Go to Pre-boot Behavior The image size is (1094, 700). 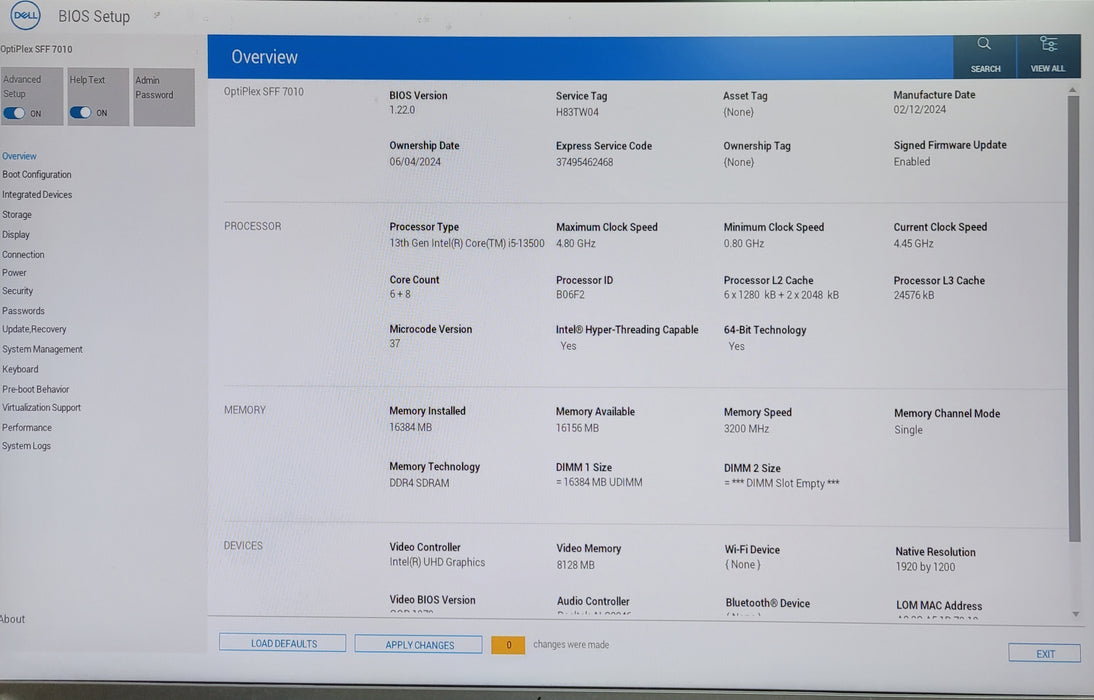[36, 389]
